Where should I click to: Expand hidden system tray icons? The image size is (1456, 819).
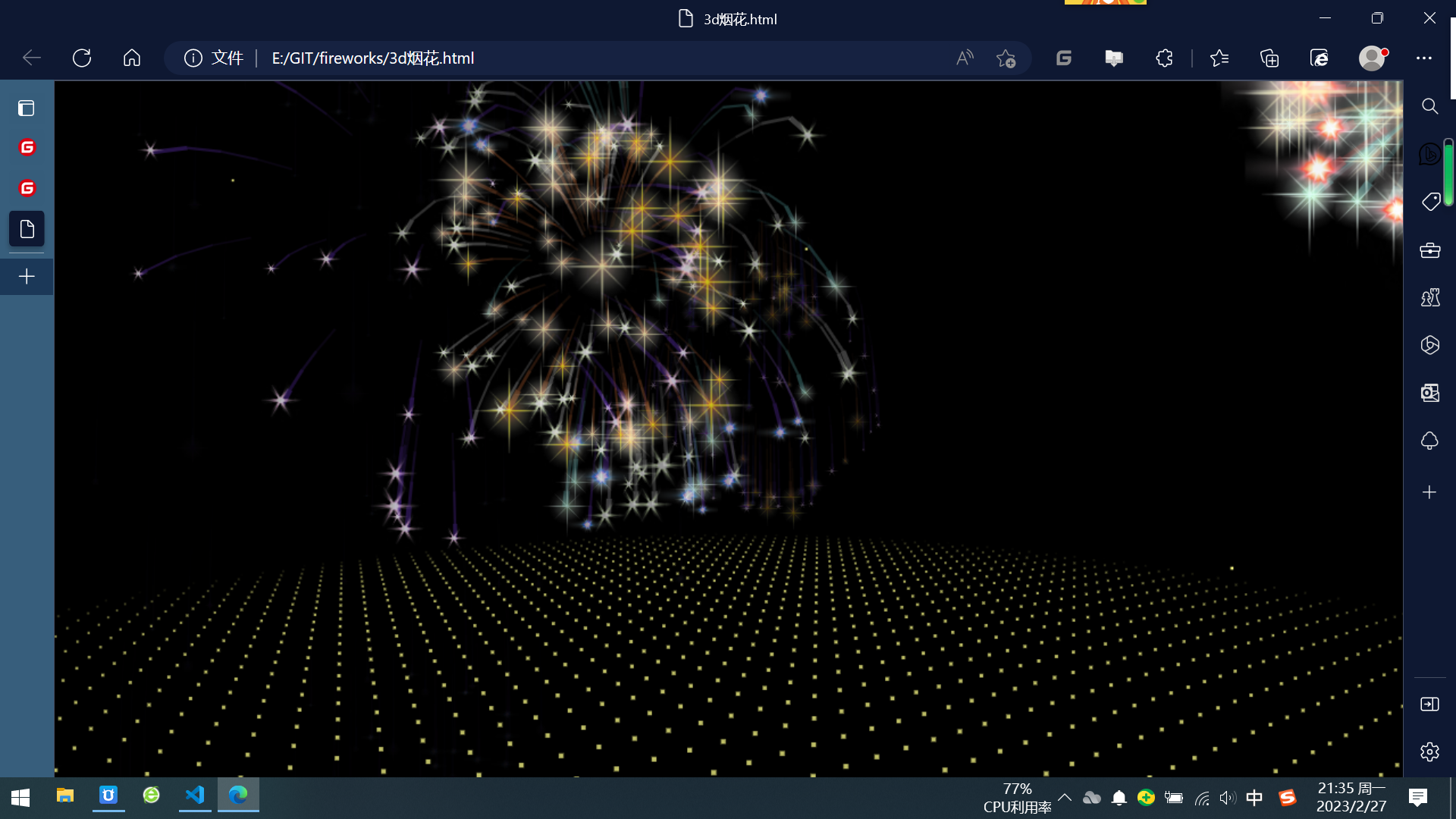(x=1065, y=797)
